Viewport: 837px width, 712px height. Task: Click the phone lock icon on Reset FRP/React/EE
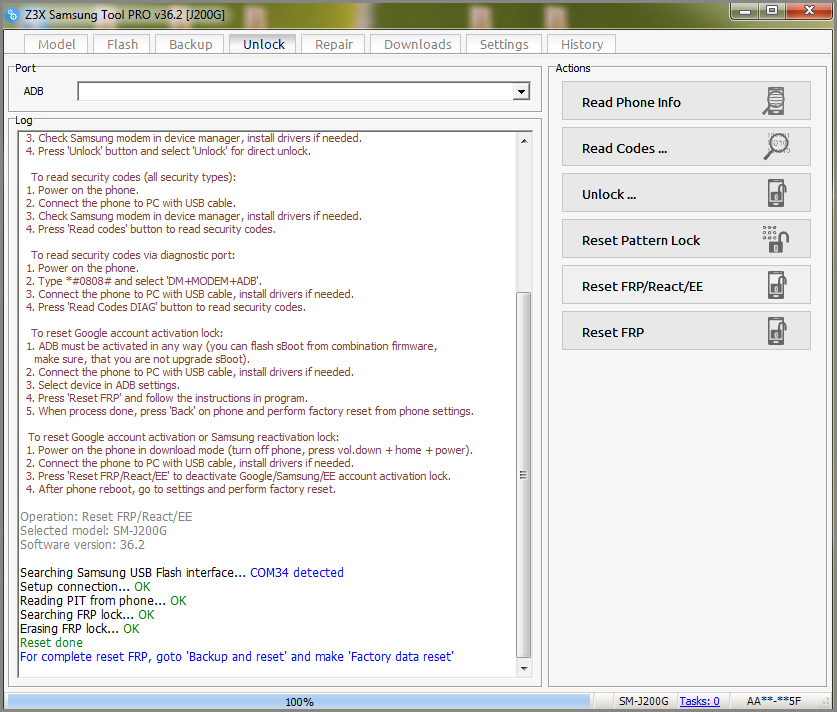[x=776, y=286]
